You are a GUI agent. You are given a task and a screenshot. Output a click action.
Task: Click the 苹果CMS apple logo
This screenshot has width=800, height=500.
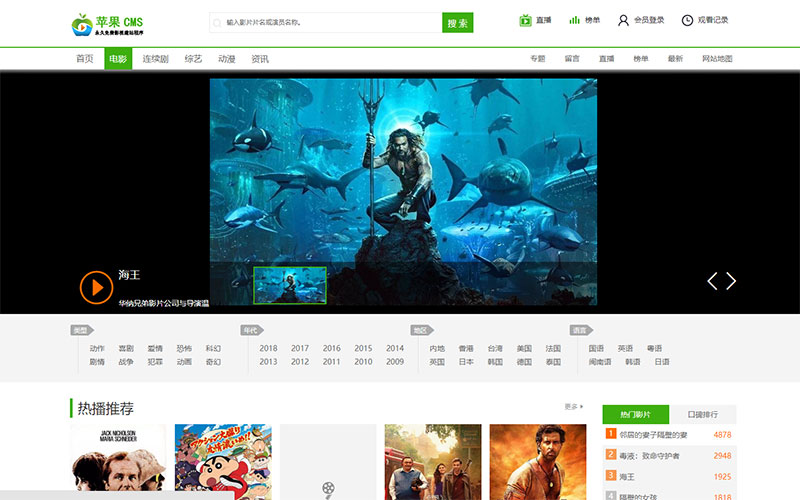[x=82, y=22]
